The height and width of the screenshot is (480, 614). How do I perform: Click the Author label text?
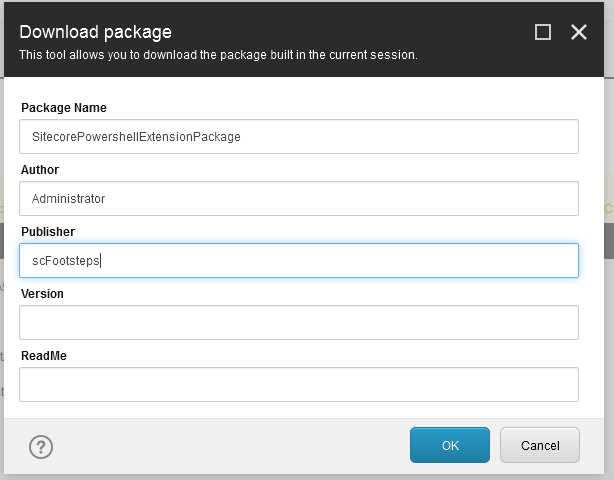coord(40,170)
